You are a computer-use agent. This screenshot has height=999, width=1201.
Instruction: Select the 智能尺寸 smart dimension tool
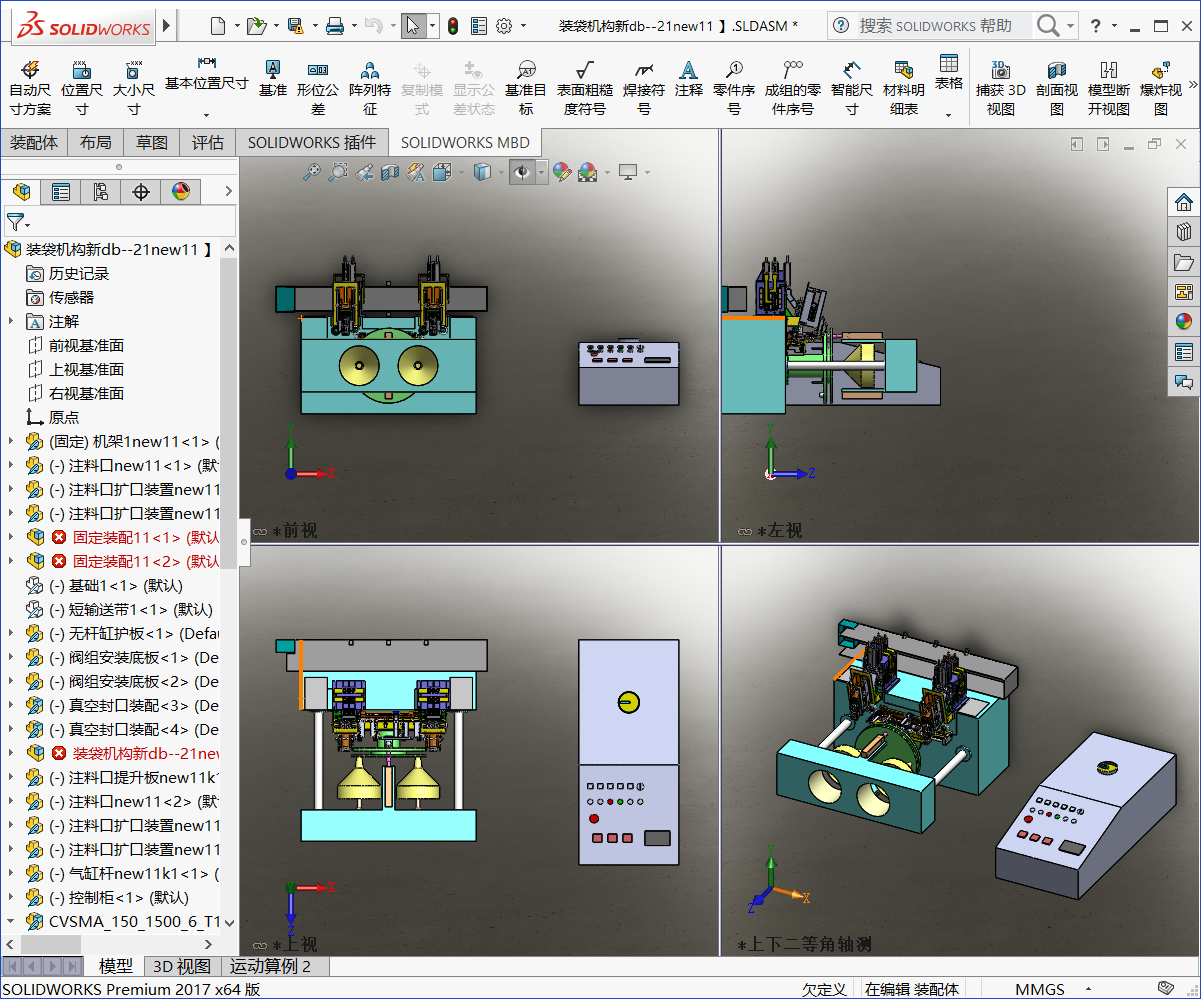tap(851, 87)
